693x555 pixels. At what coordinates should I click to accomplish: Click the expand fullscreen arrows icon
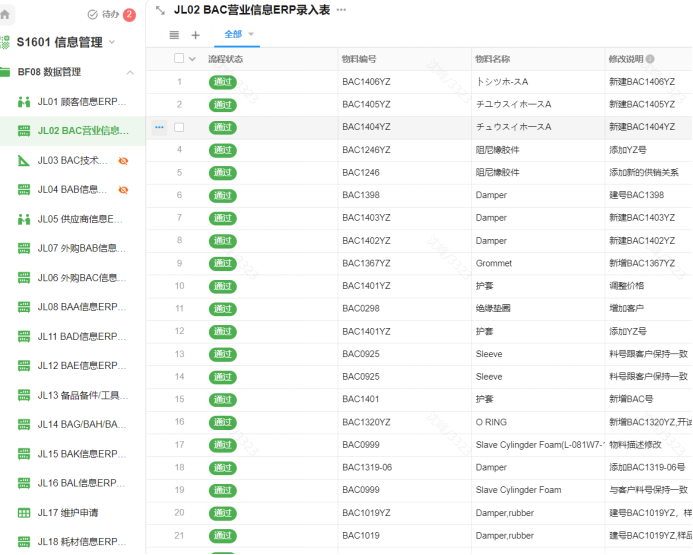[x=160, y=10]
